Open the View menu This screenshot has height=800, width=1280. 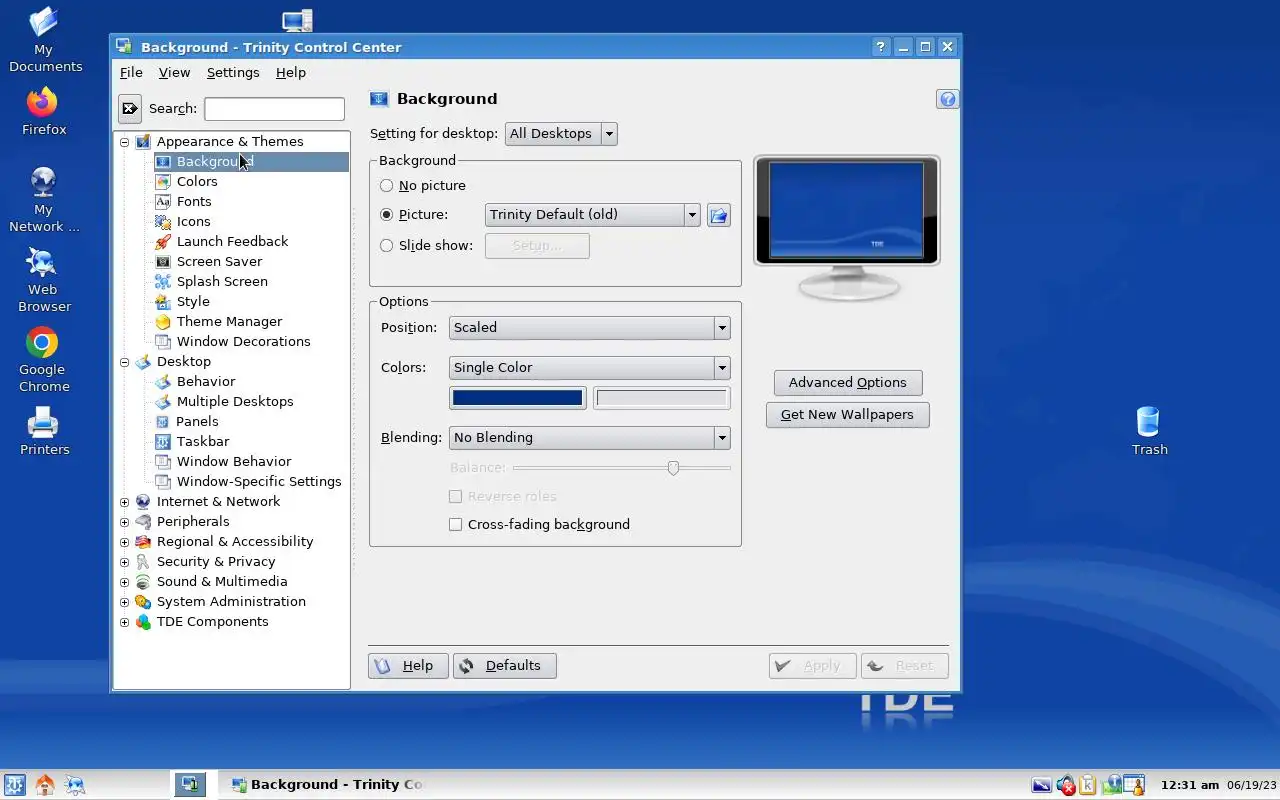tap(174, 73)
